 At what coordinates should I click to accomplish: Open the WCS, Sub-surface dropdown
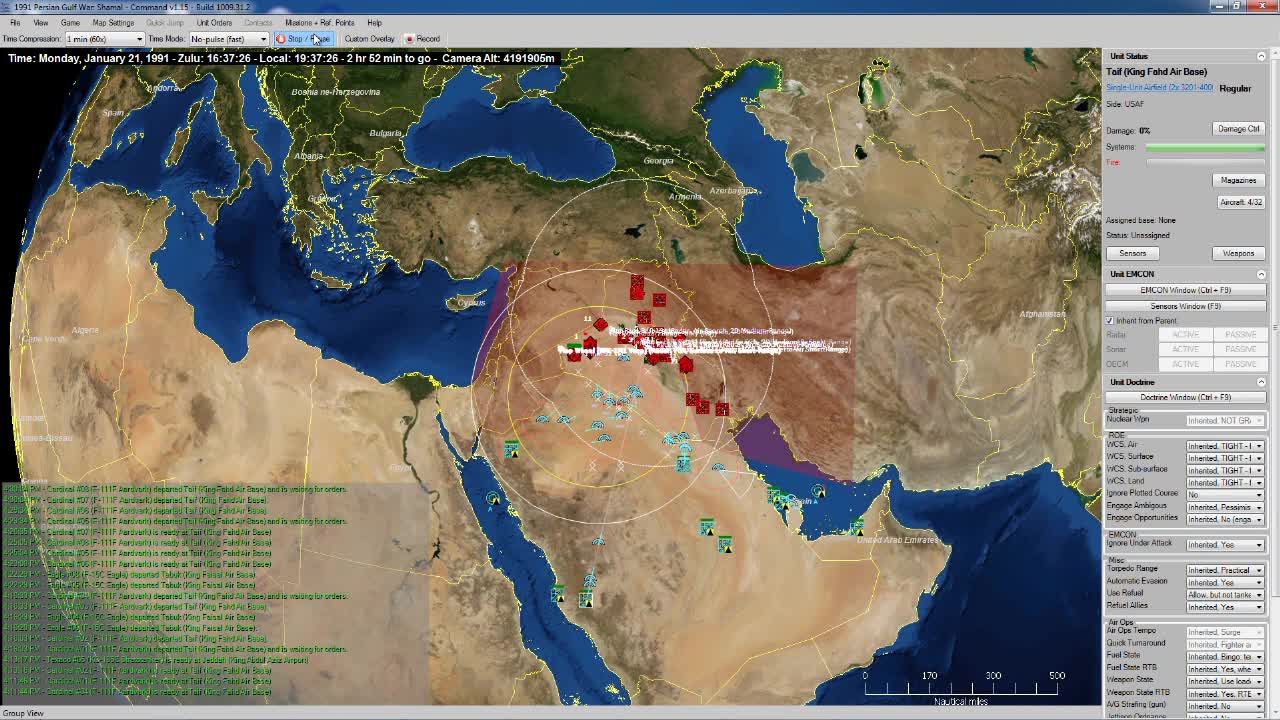(x=1225, y=470)
